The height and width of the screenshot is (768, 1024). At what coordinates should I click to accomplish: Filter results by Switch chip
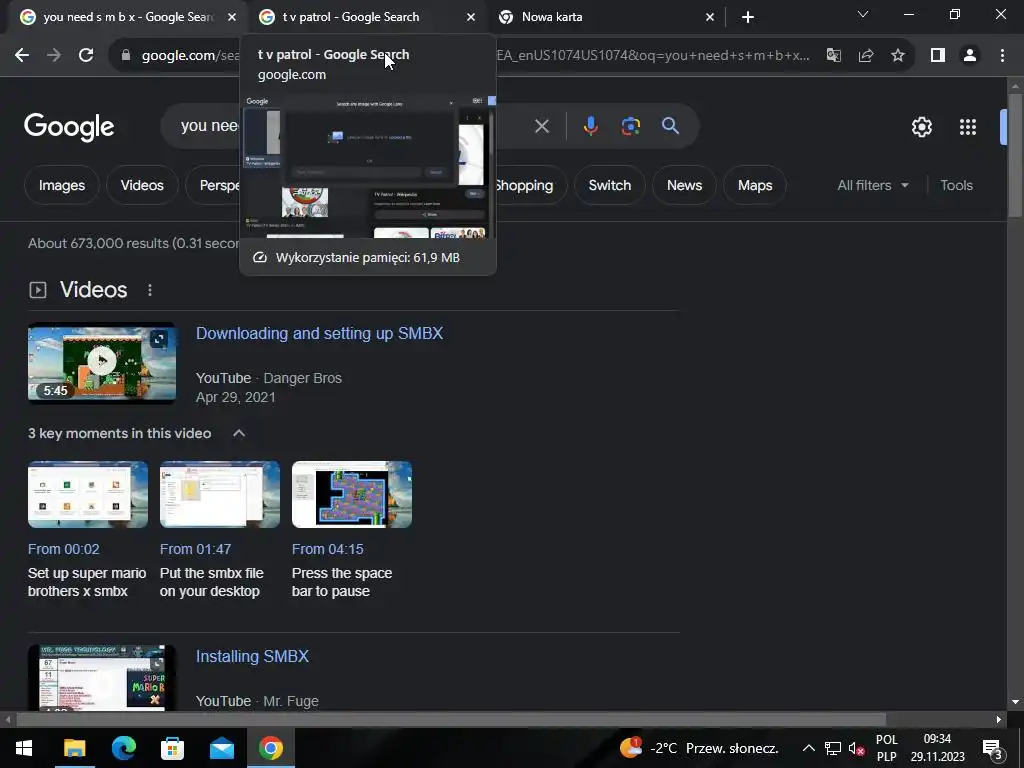click(x=609, y=185)
